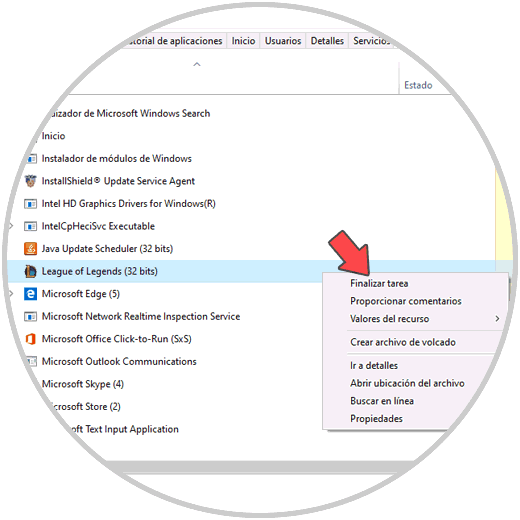Expand the Microsoft Edge (5) process group
520x520 pixels.
pos(11,294)
